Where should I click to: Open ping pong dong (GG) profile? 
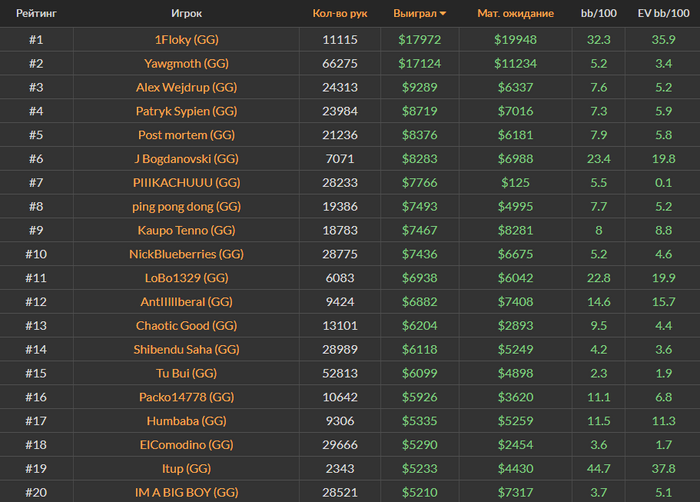[x=187, y=206]
